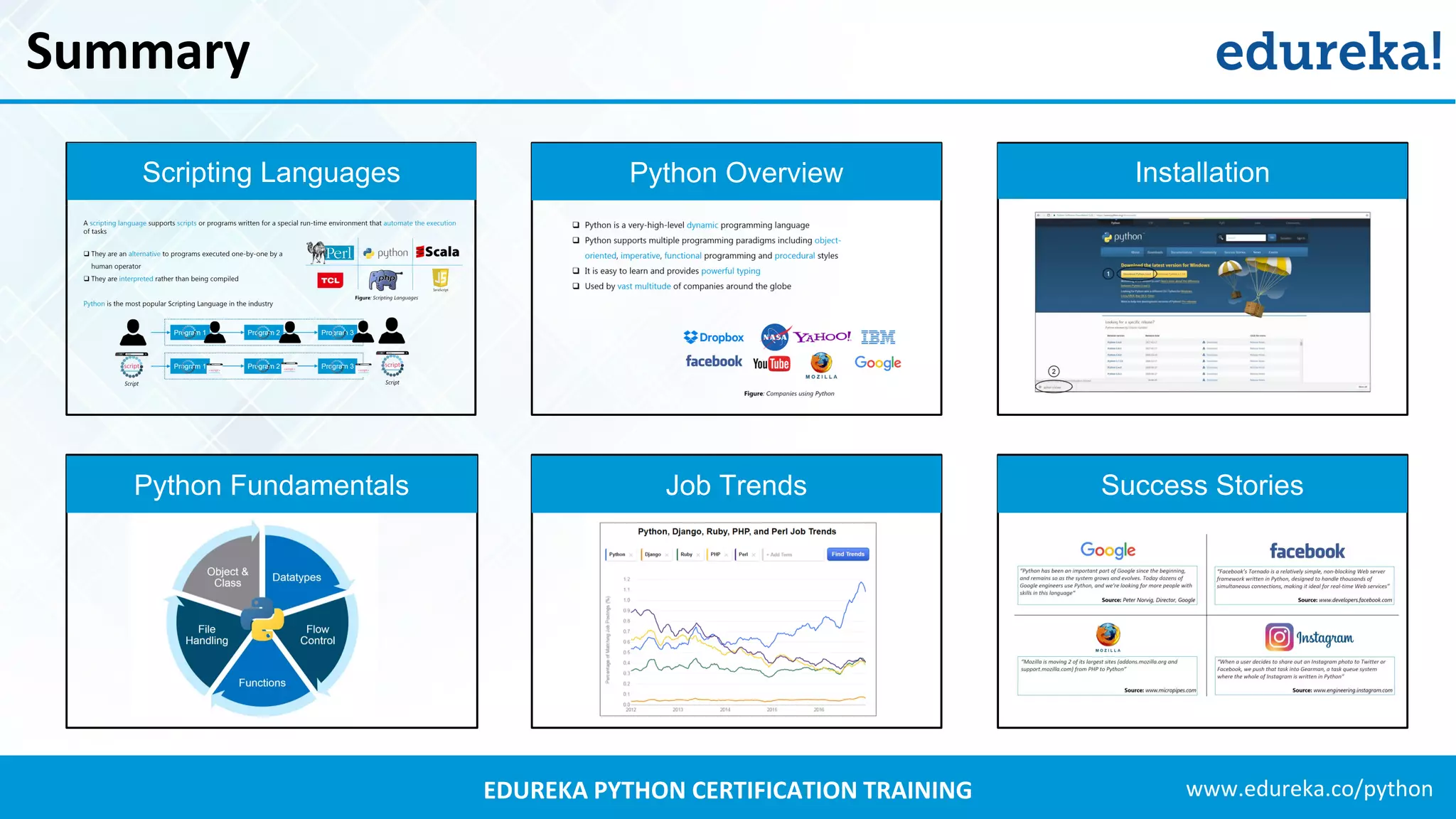Click the blue 'powerful typing' text
Image resolution: width=1456 pixels, height=819 pixels.
point(731,271)
